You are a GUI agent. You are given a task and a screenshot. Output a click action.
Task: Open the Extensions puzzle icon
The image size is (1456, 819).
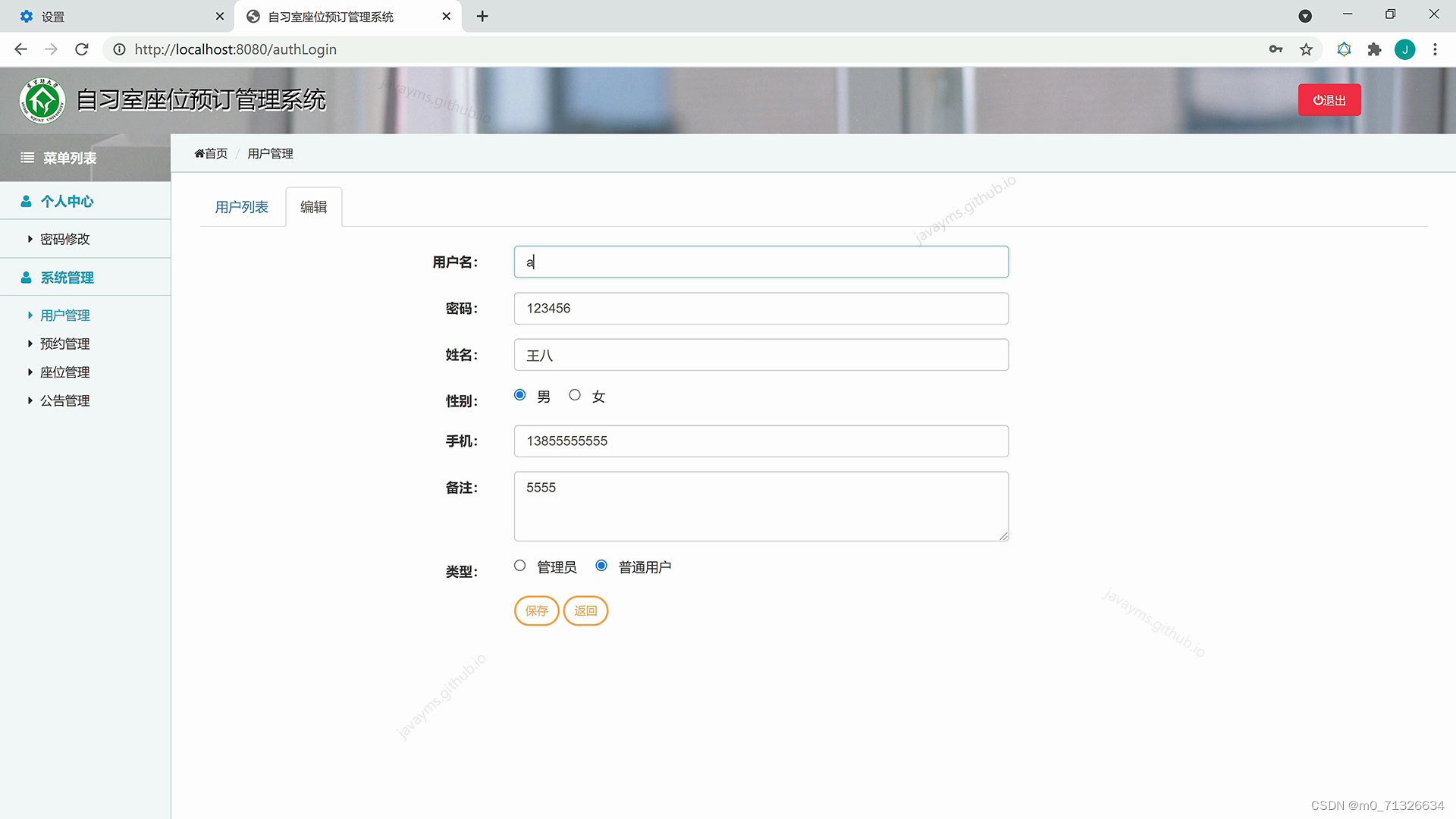[x=1374, y=49]
